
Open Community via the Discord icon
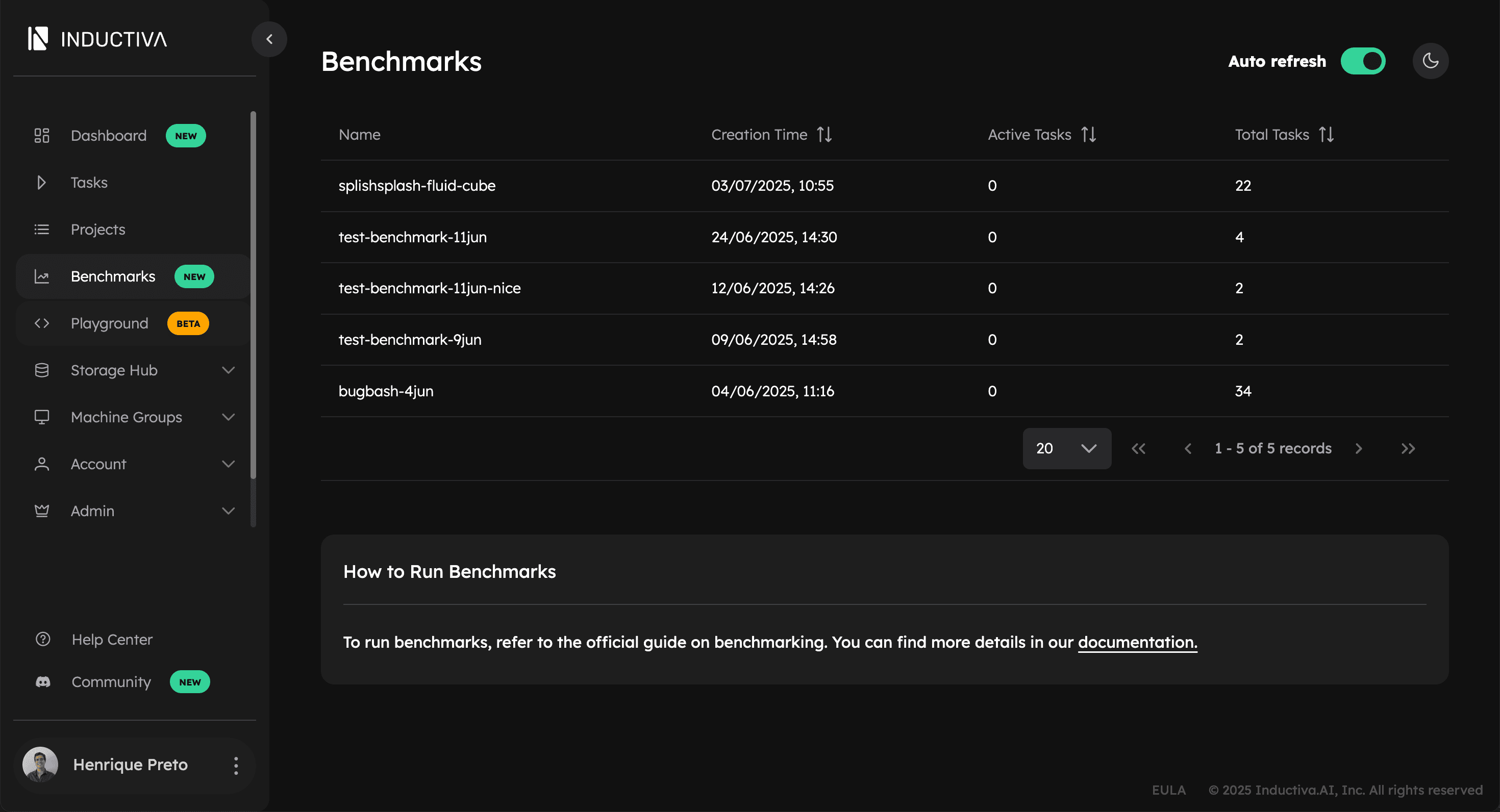(41, 681)
